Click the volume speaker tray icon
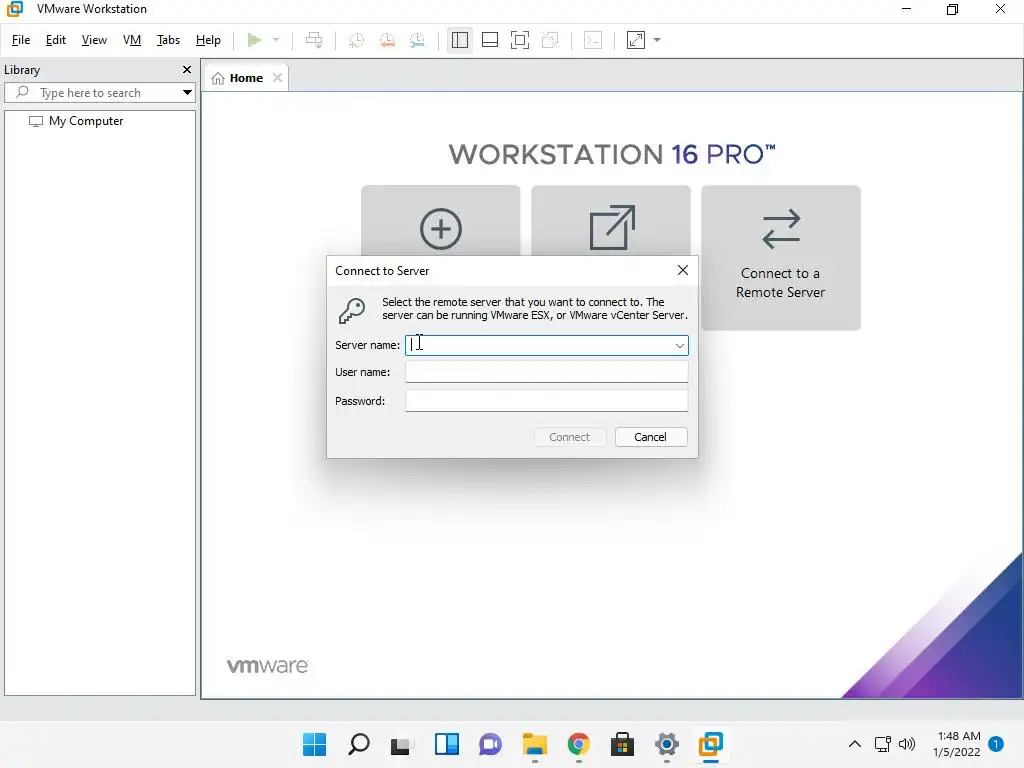 click(907, 744)
